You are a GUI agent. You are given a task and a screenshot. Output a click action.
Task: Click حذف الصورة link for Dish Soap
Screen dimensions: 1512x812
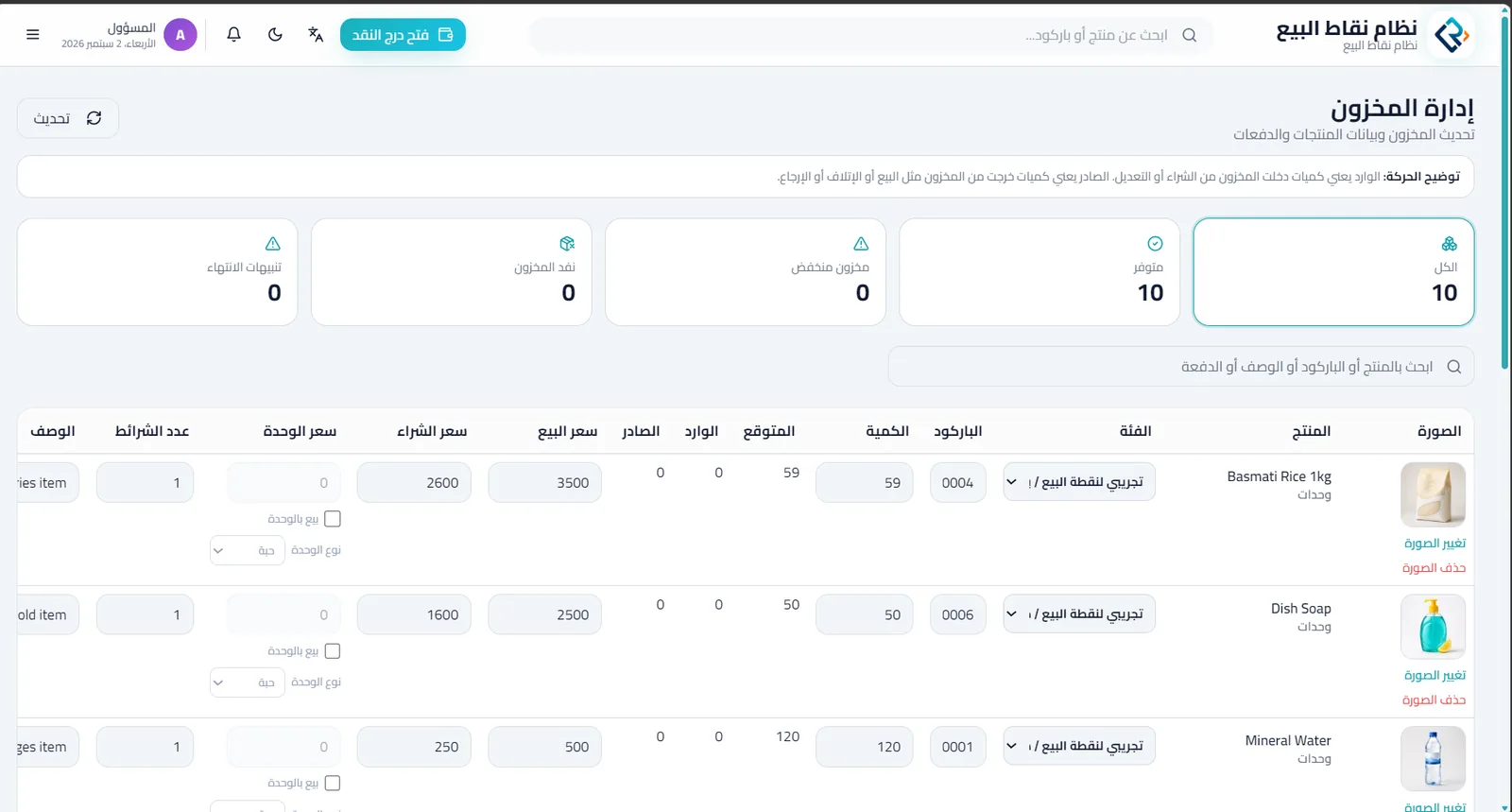point(1435,700)
